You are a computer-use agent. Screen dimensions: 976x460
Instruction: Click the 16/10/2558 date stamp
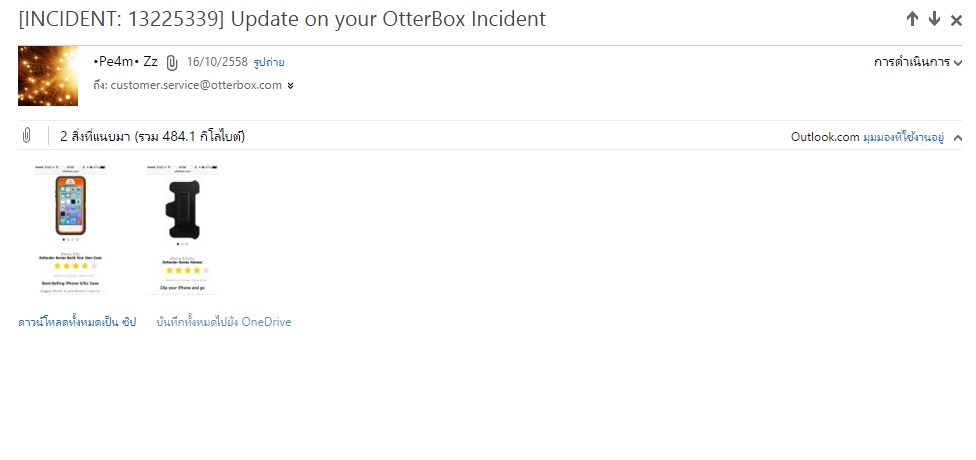[217, 62]
